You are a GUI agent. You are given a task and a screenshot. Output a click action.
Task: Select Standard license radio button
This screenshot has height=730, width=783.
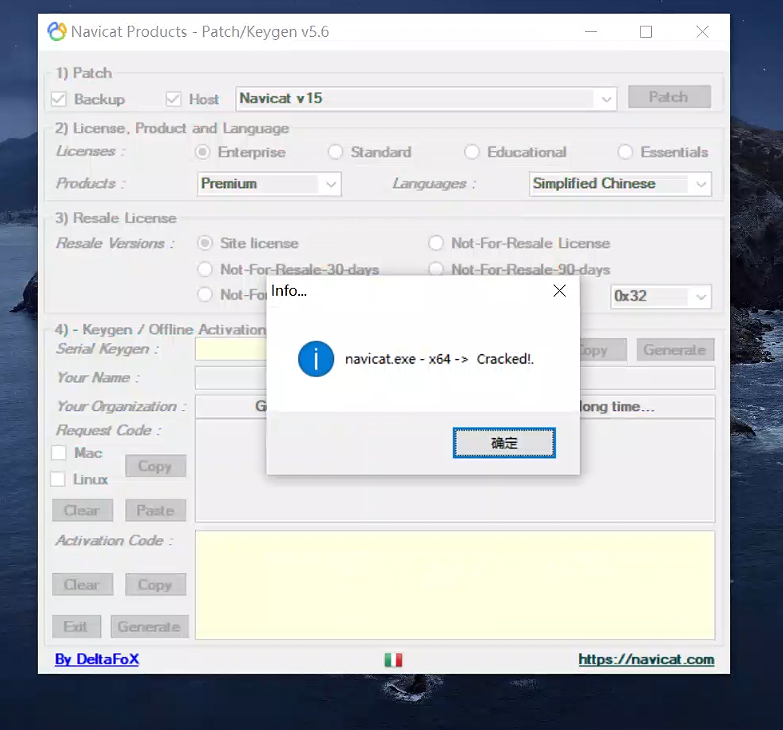[x=335, y=152]
